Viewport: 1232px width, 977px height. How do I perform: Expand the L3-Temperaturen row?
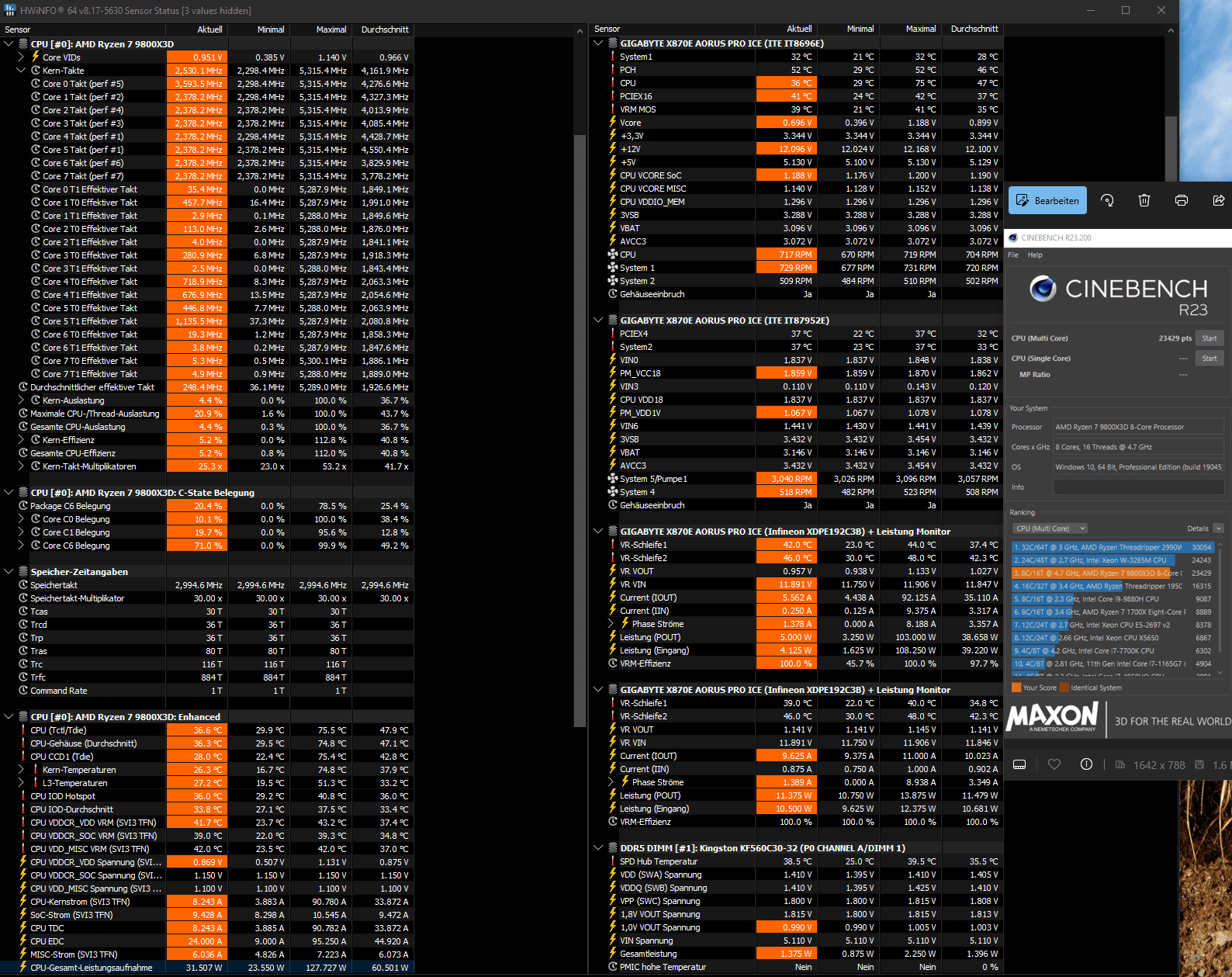tap(21, 783)
